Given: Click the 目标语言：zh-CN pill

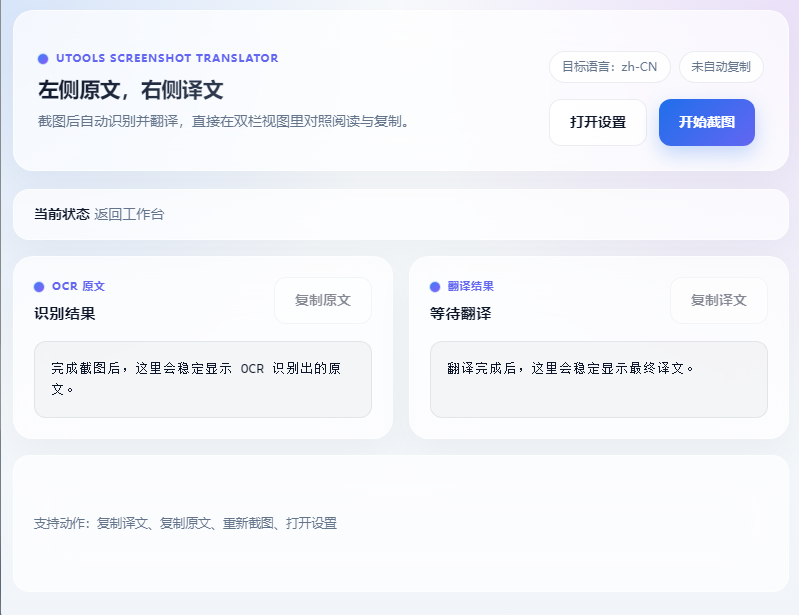Looking at the screenshot, I should tap(609, 67).
